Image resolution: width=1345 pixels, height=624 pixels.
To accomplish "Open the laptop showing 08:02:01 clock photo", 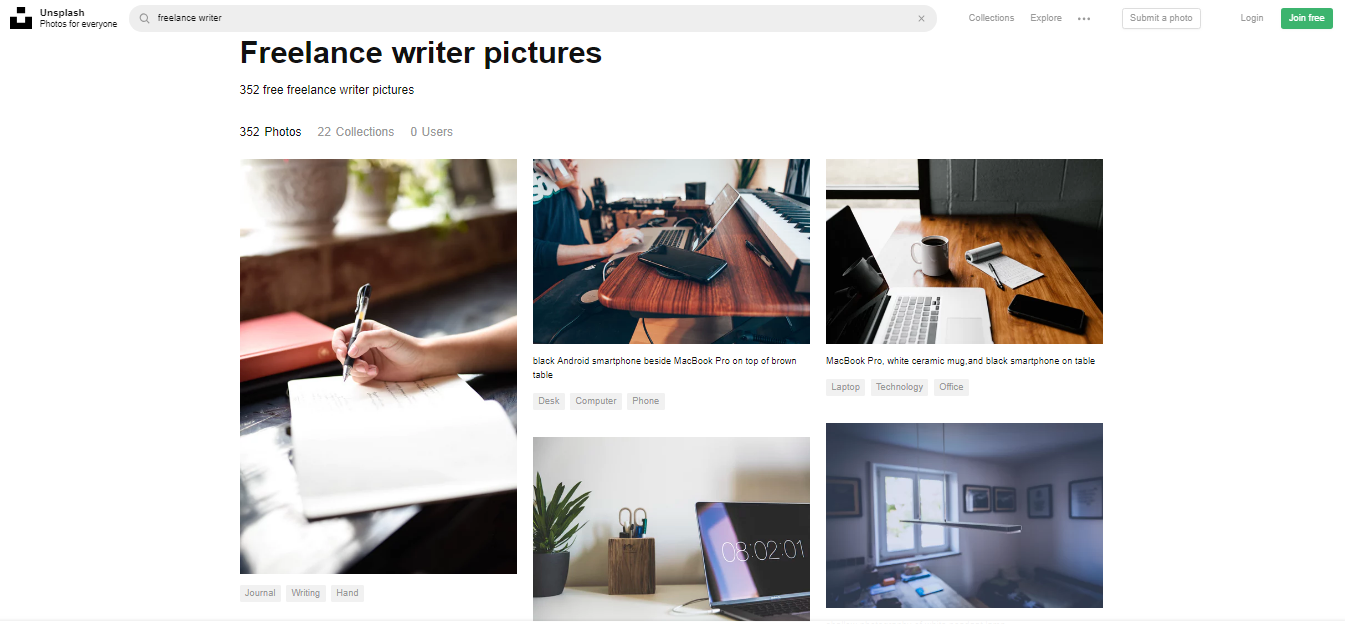I will tap(671, 529).
